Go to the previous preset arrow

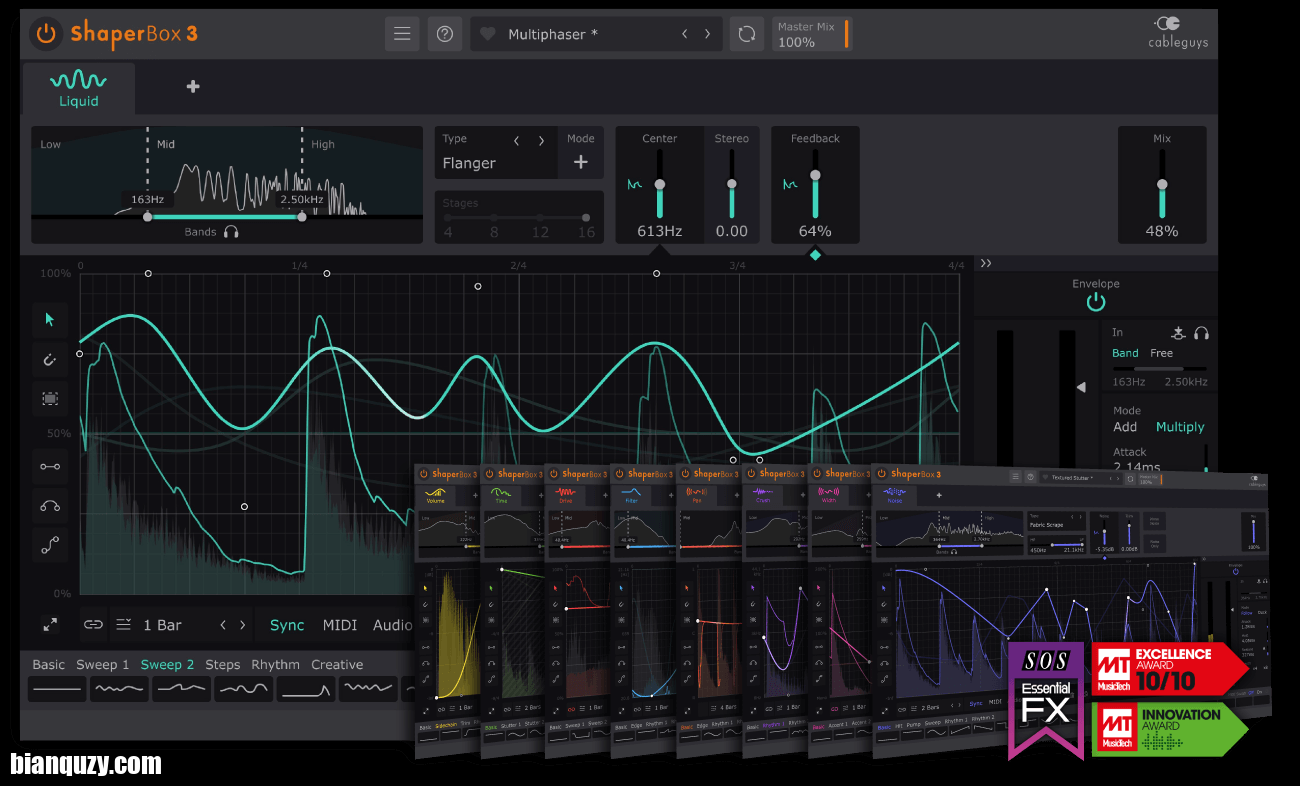click(685, 34)
